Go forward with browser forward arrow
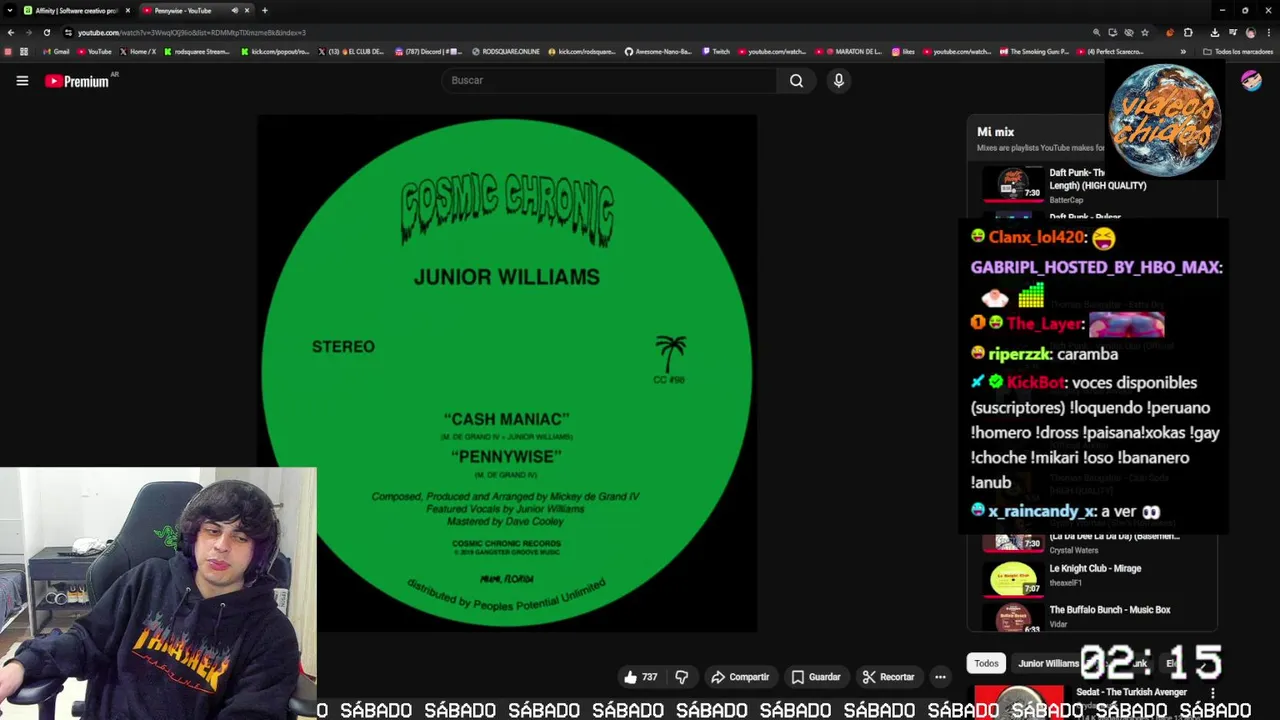 [28, 32]
